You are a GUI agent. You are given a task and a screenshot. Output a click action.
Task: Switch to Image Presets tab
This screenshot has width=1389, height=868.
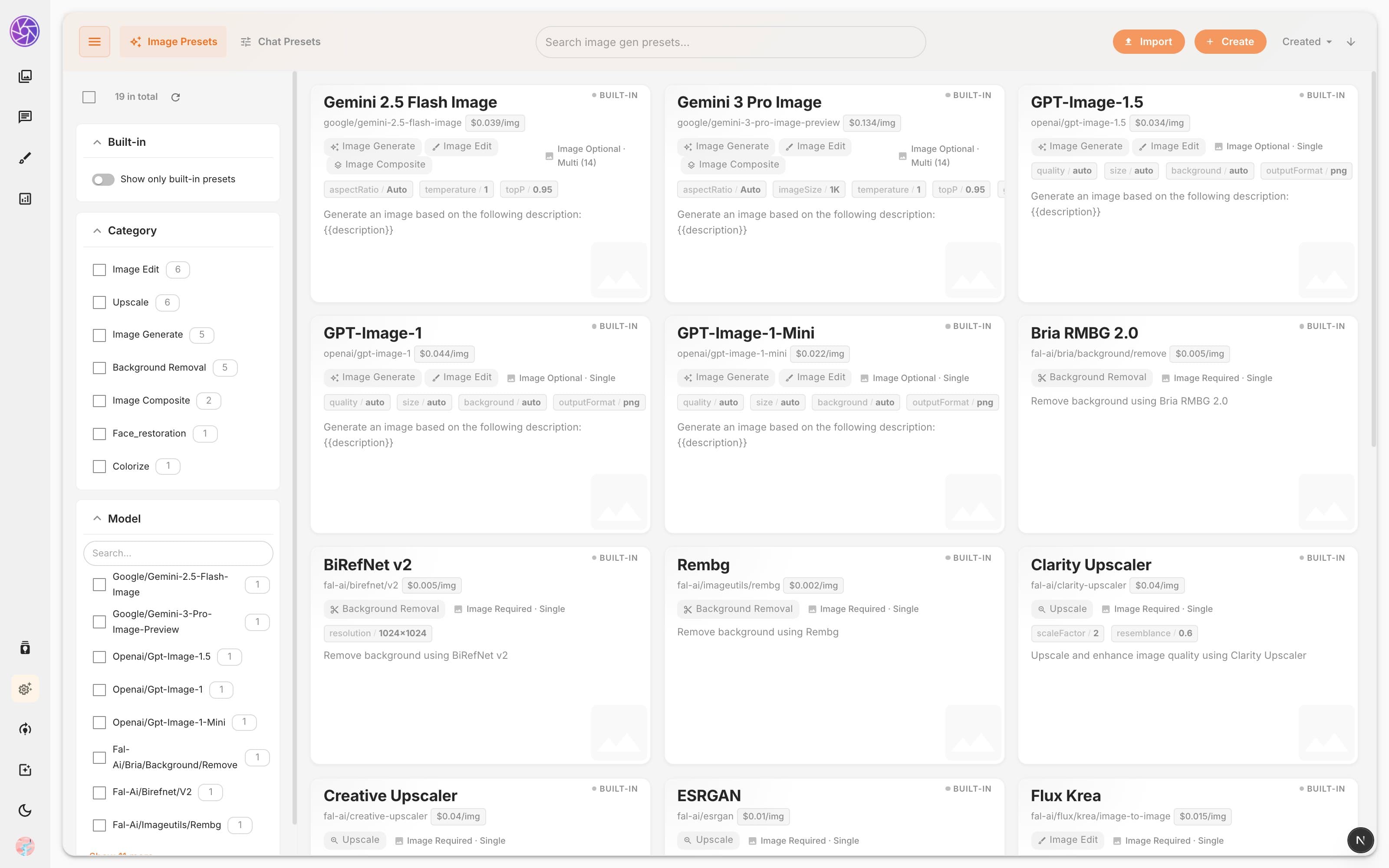point(173,42)
